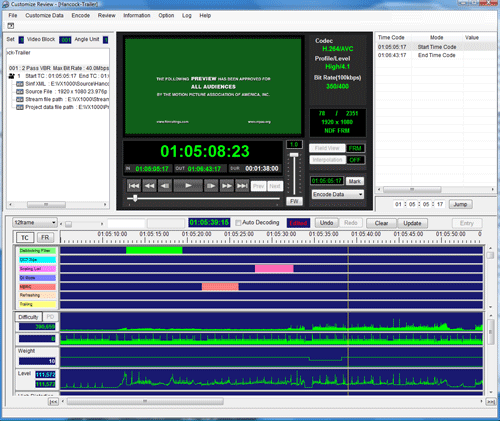Select the Start Time Code row

(x=436, y=47)
